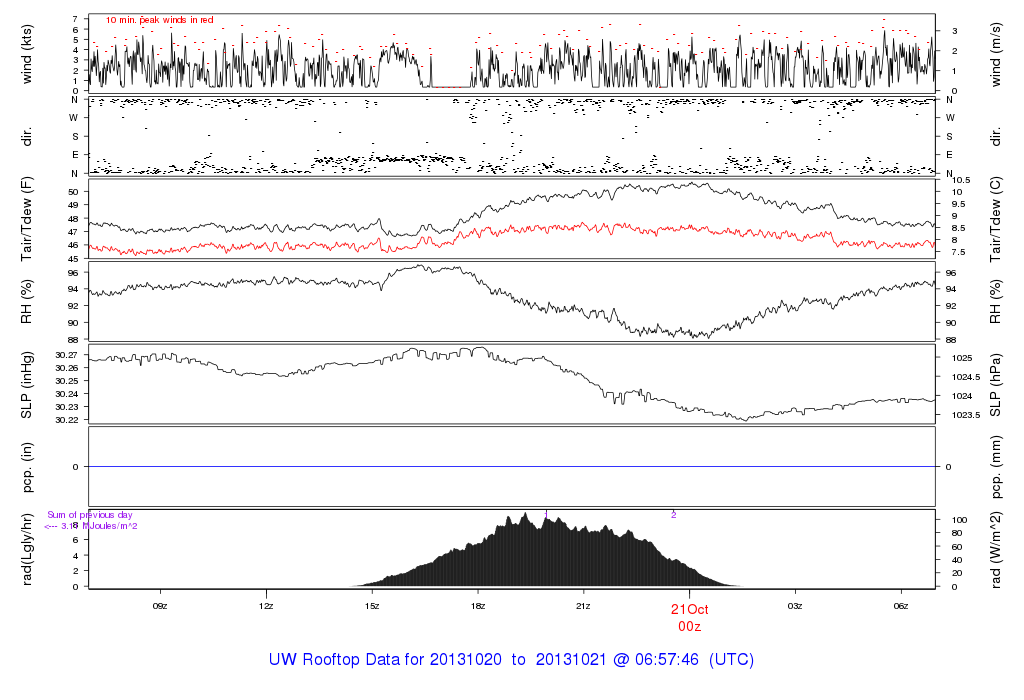1024x700 pixels.
Task: Click the 'Tair/Tdew (F)' axis label
Action: click(x=27, y=219)
